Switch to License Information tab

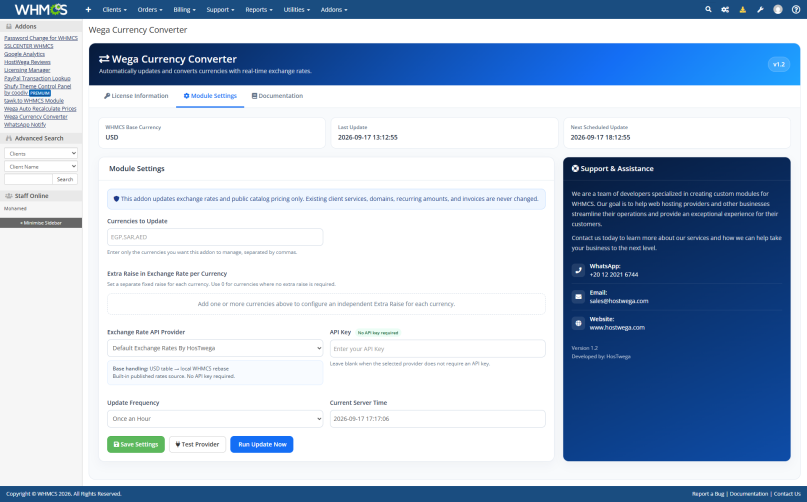point(136,96)
